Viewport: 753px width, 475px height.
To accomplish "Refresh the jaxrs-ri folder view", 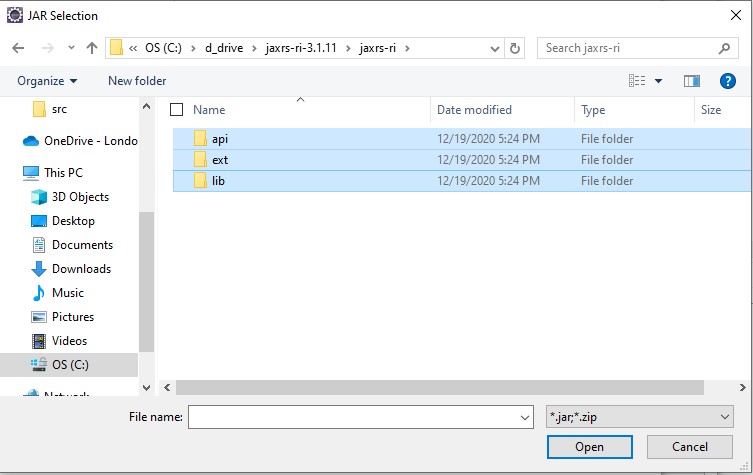I will click(514, 48).
